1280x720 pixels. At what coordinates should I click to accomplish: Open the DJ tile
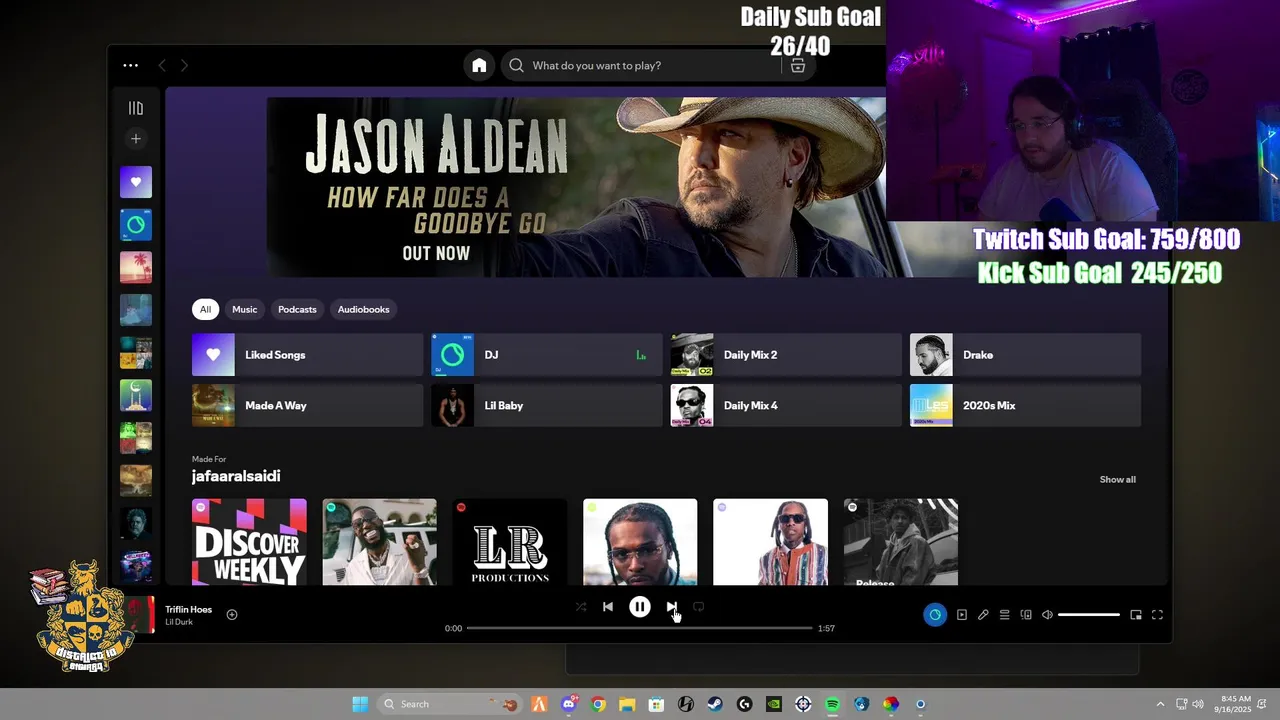546,355
